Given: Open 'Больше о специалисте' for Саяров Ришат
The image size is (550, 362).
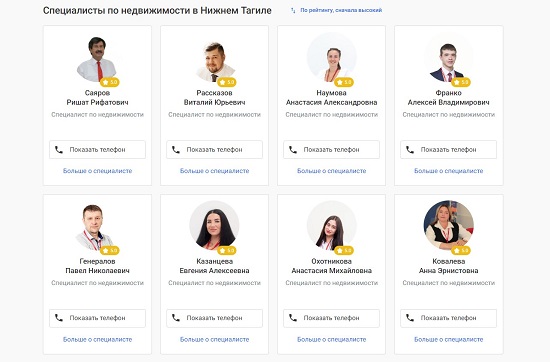Looking at the screenshot, I should tap(98, 171).
